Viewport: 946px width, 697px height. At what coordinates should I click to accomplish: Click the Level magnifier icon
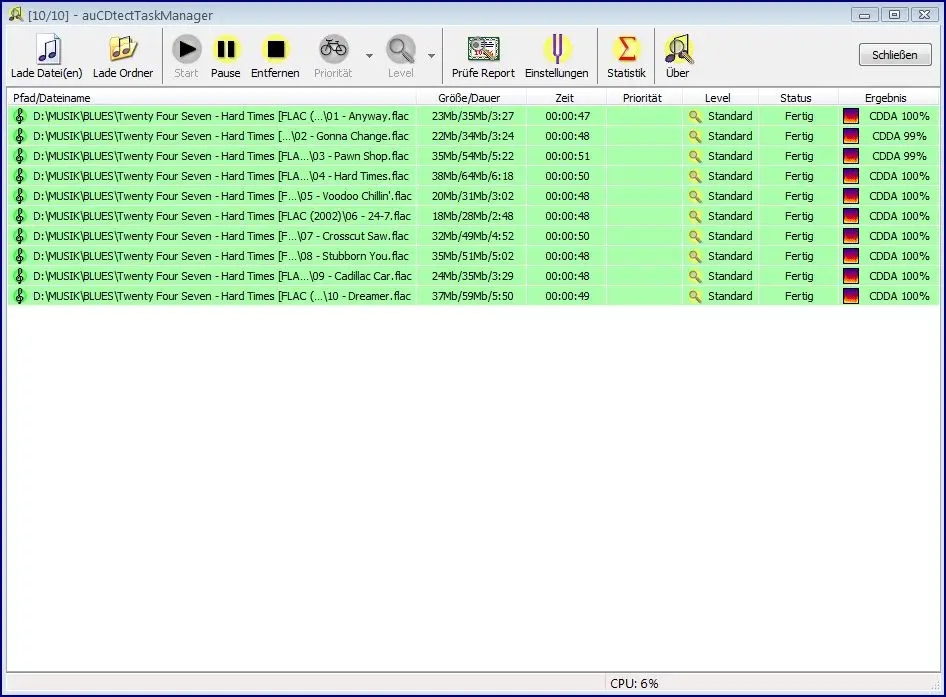tap(401, 49)
